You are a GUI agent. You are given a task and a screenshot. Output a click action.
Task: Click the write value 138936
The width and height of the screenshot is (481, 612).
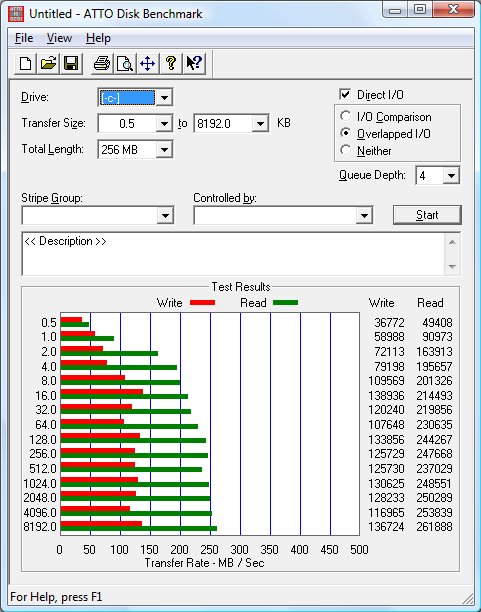[x=387, y=396]
